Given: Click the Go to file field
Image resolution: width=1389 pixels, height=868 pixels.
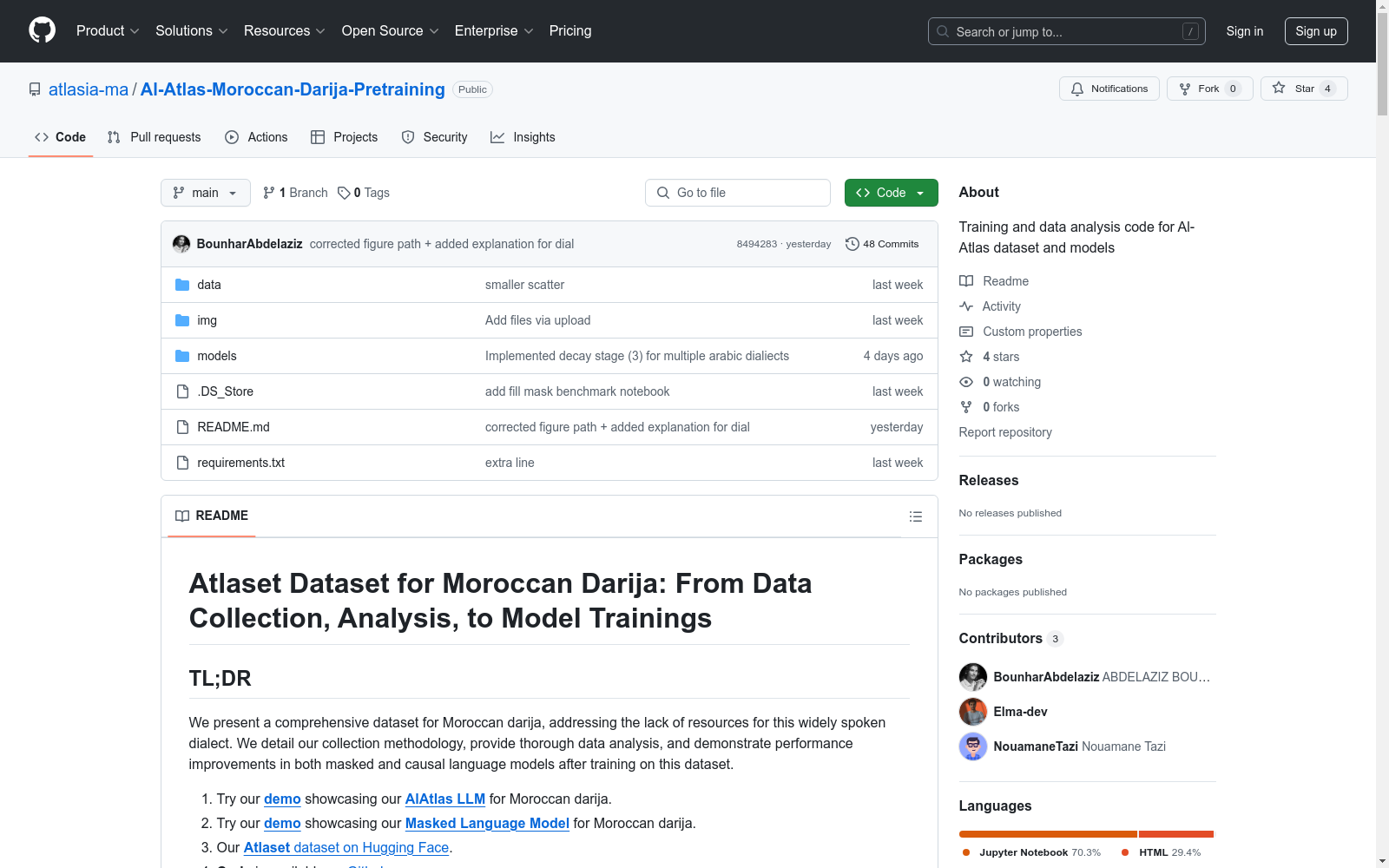Looking at the screenshot, I should (738, 193).
